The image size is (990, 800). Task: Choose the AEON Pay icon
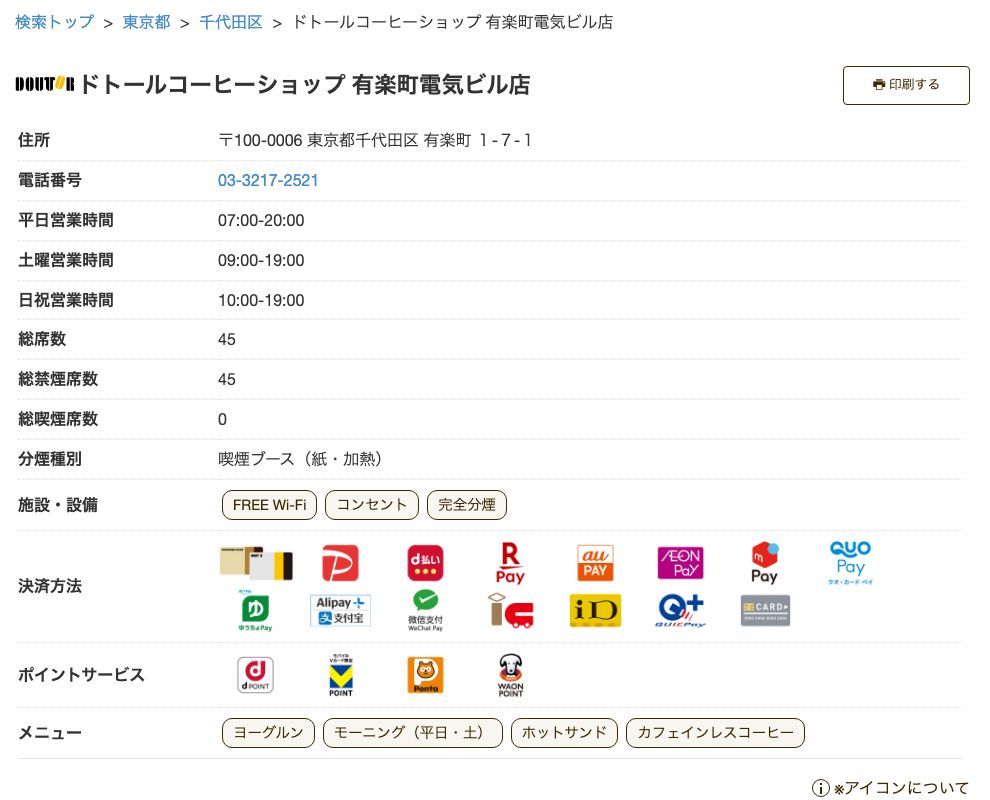point(680,563)
